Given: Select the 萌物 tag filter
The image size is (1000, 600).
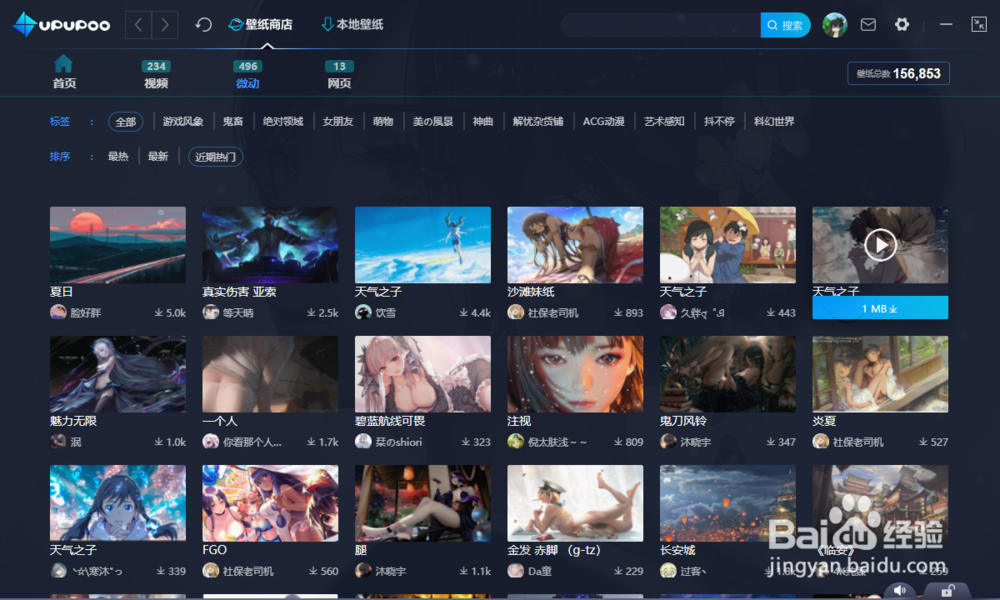Looking at the screenshot, I should pyautogui.click(x=383, y=122).
